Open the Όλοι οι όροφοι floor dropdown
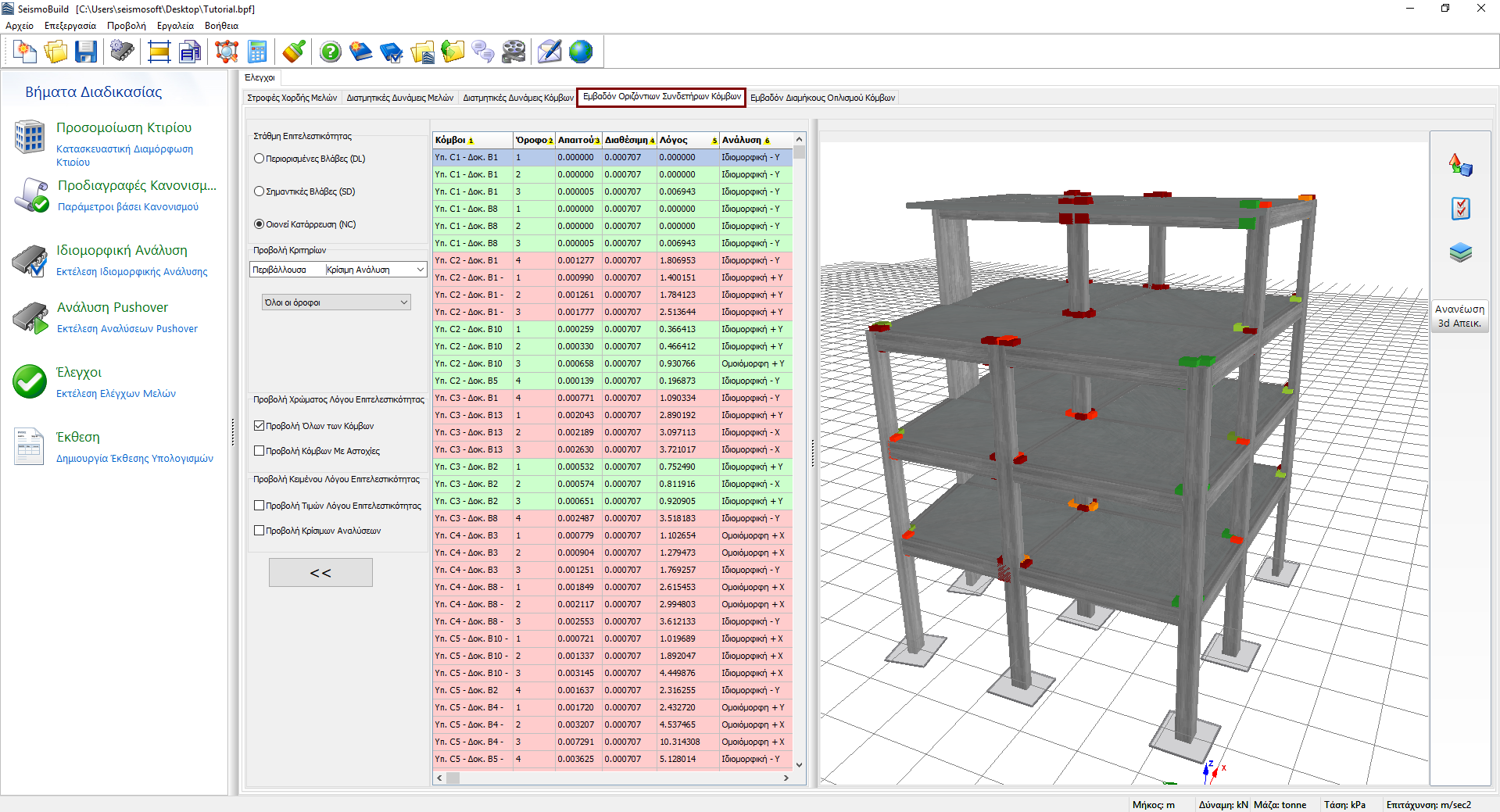Viewport: 1500px width, 812px height. click(336, 302)
